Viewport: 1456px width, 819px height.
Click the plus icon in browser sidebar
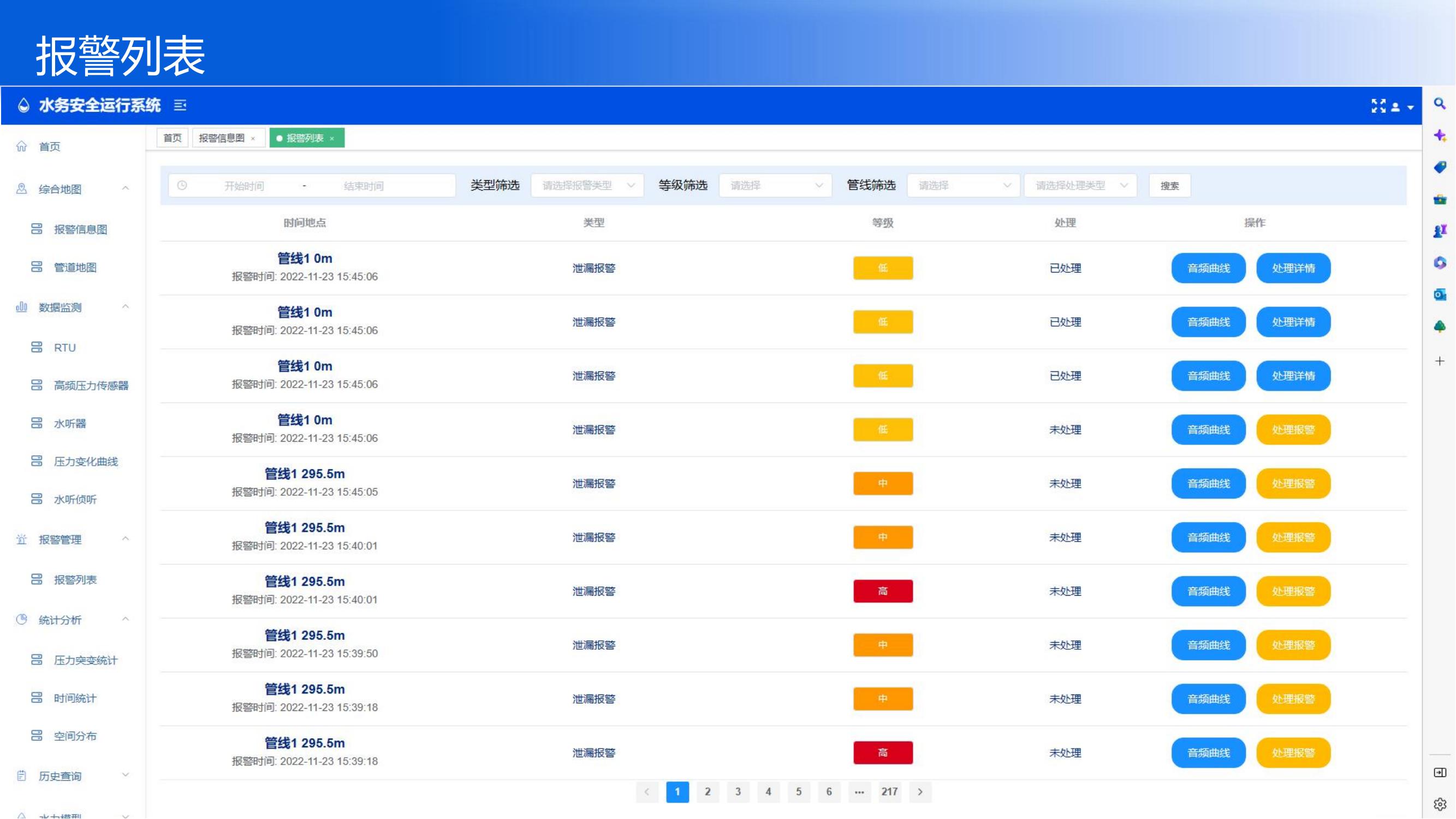click(1440, 361)
